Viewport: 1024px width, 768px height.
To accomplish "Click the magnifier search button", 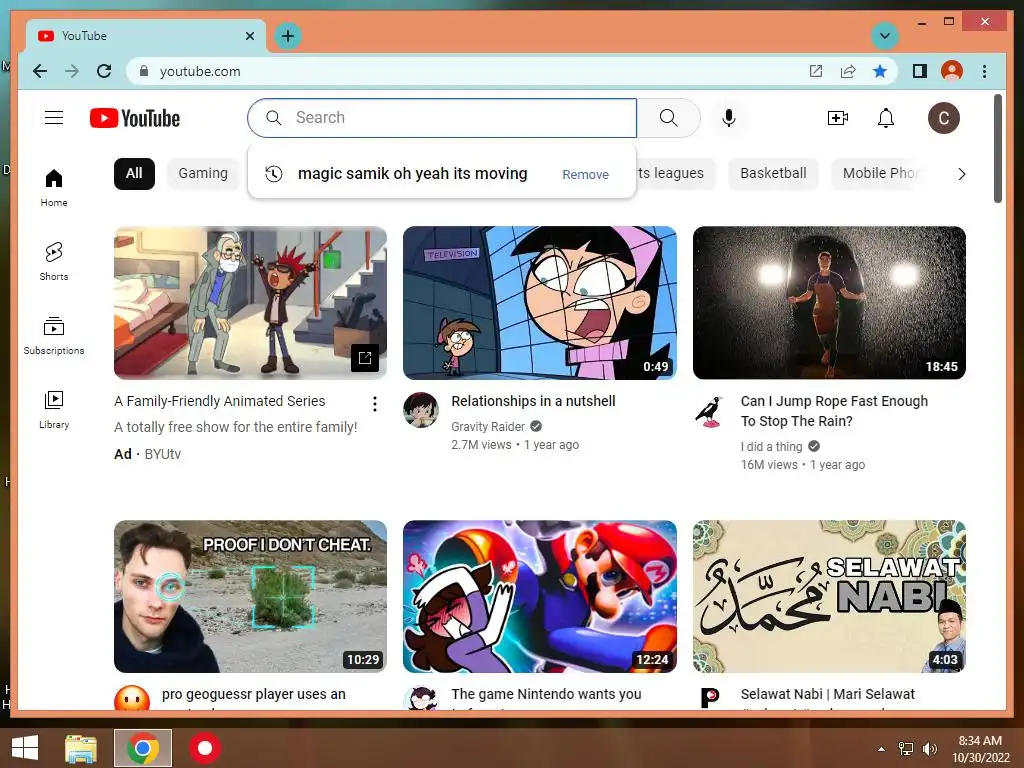I will pyautogui.click(x=668, y=118).
